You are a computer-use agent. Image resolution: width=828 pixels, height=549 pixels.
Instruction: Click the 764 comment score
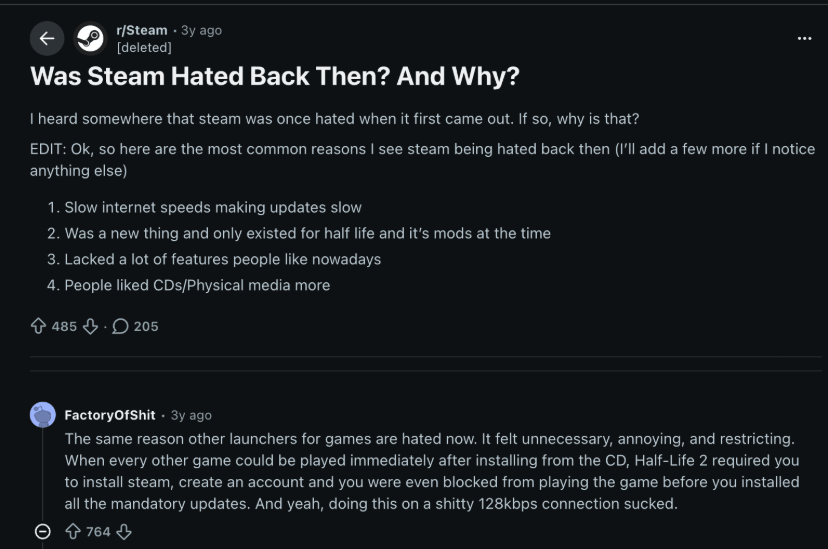pos(98,532)
